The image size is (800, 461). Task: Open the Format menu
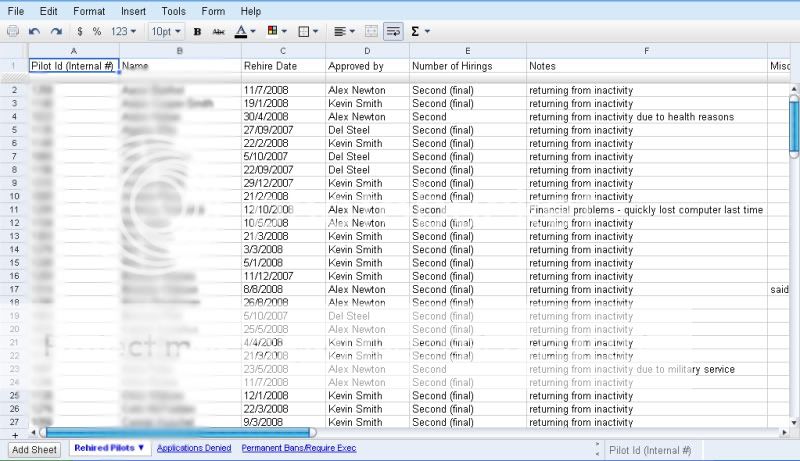[89, 11]
